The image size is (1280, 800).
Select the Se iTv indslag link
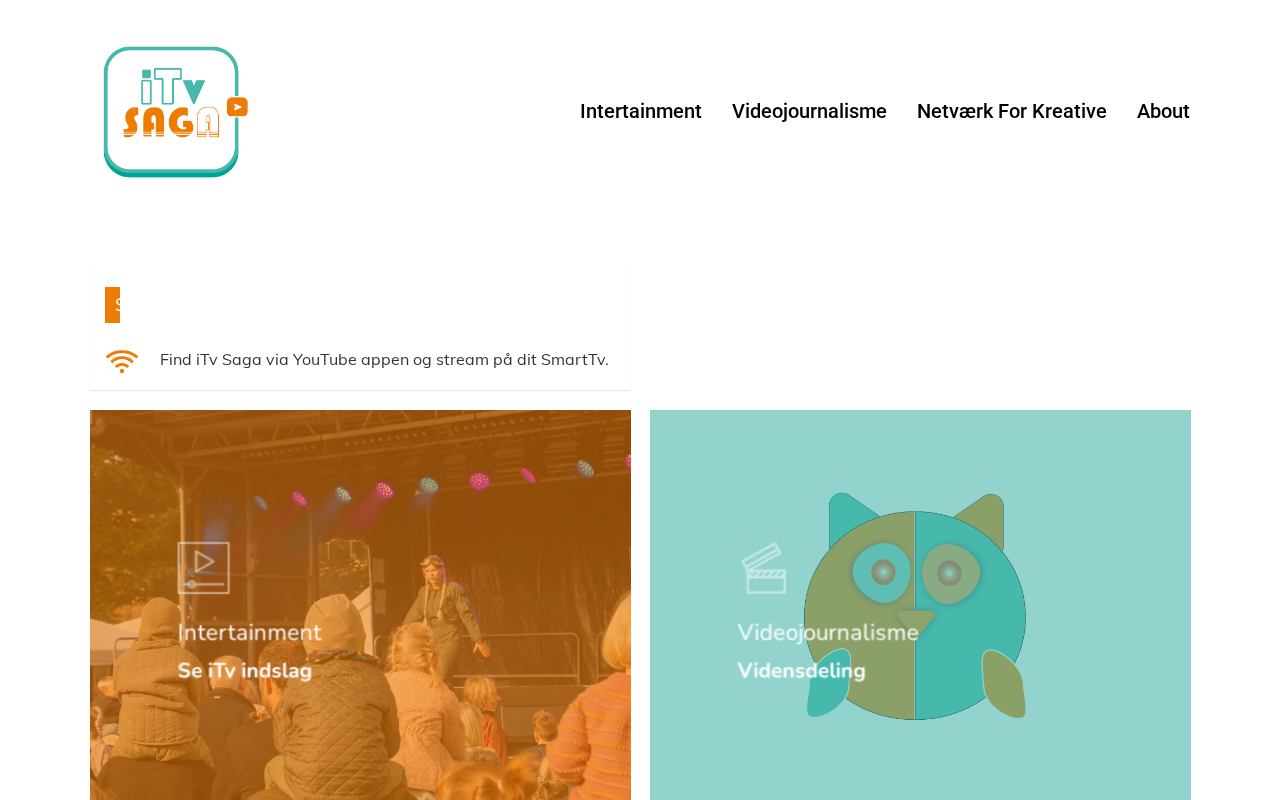coord(245,671)
